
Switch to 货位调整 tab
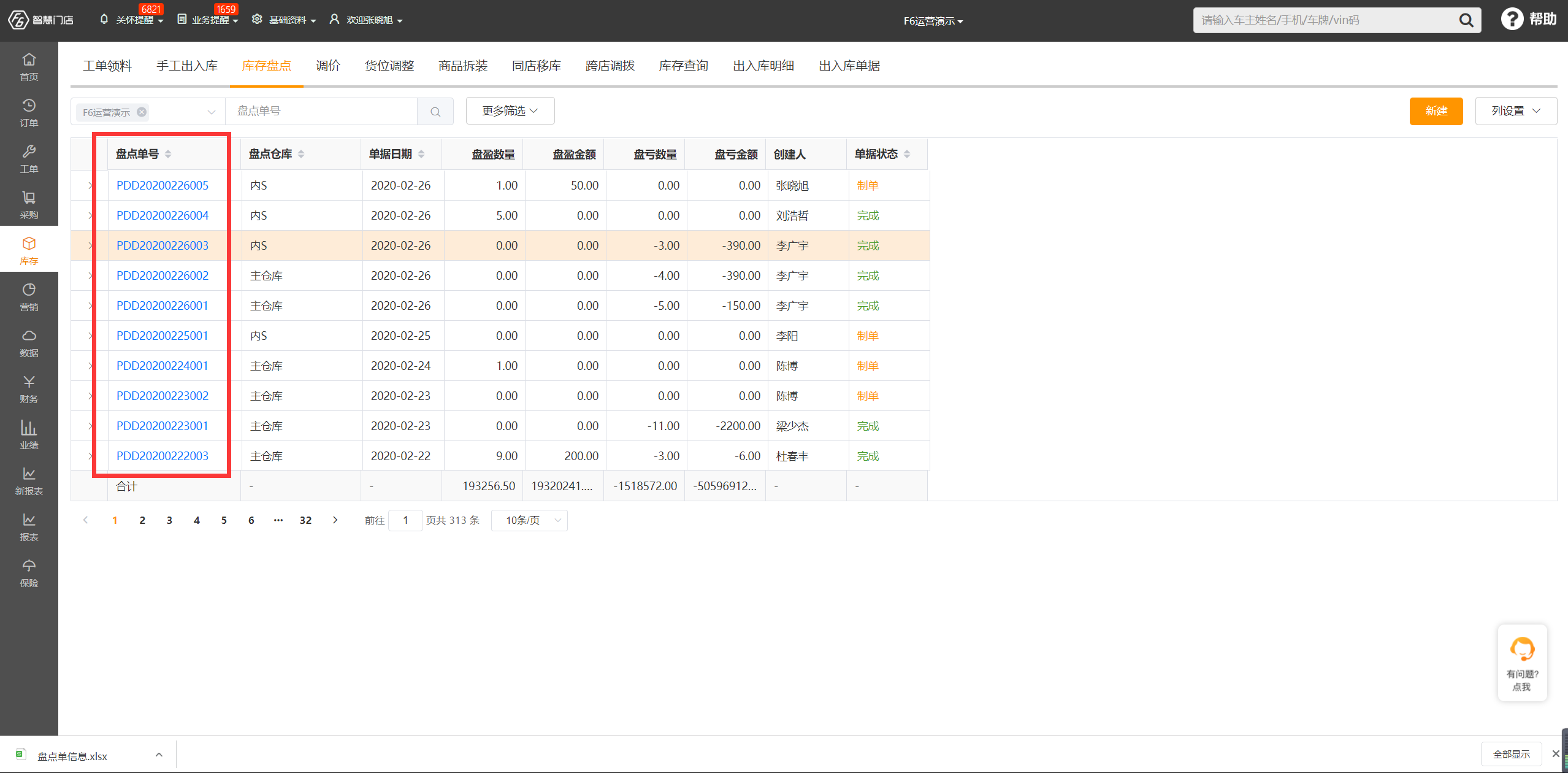[389, 66]
